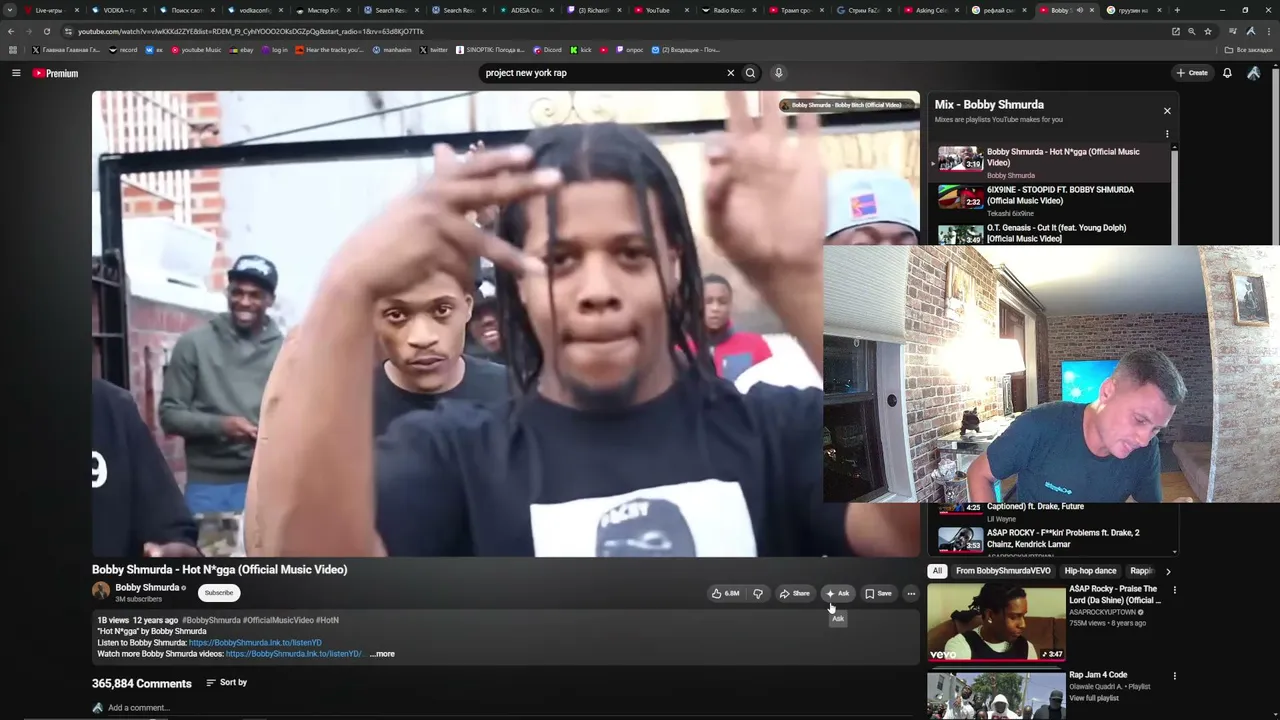The width and height of the screenshot is (1280, 720).
Task: Open the #OfficialMusicVideo hashtag
Action: (278, 620)
